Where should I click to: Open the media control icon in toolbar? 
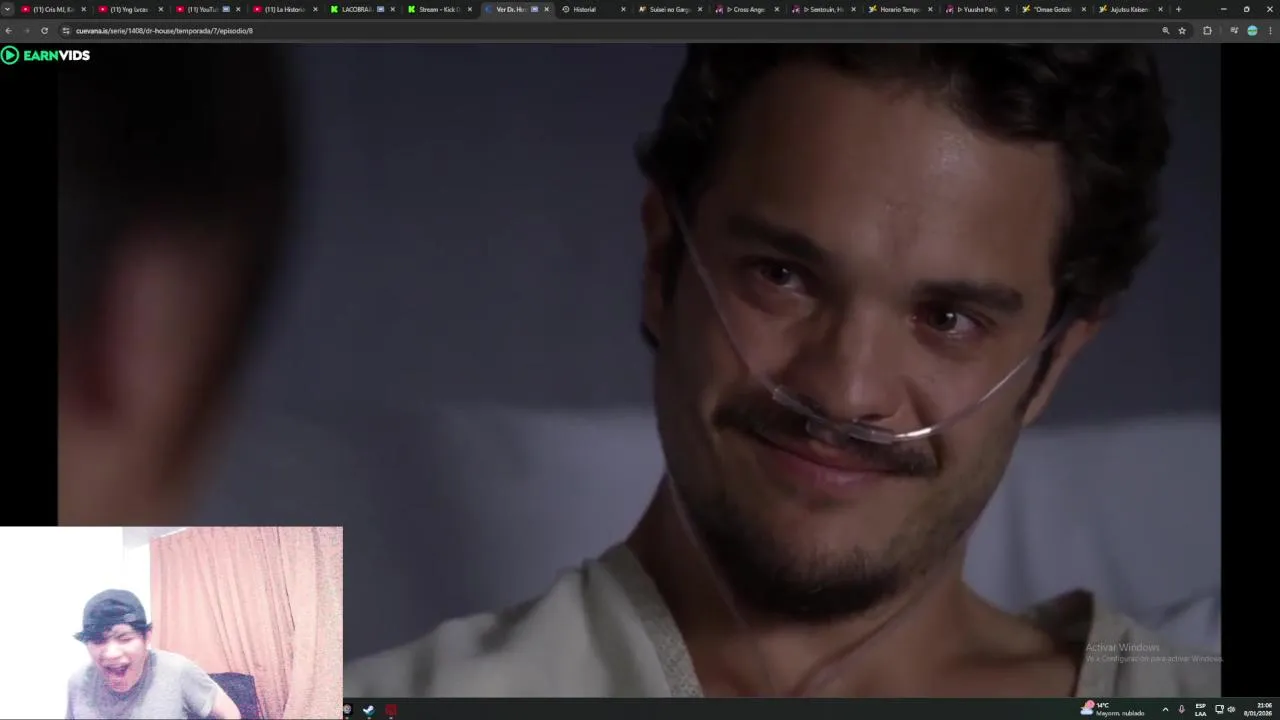pyautogui.click(x=1234, y=31)
